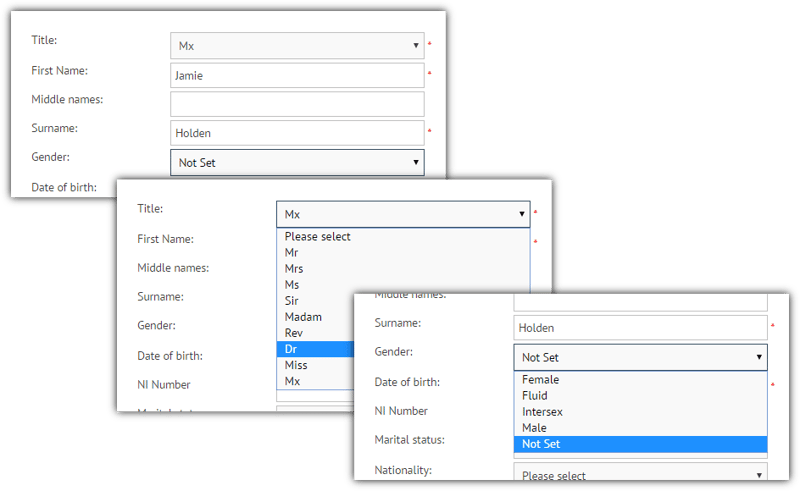
Task: Click 'NI Number' label in middle panel
Action: click(163, 384)
